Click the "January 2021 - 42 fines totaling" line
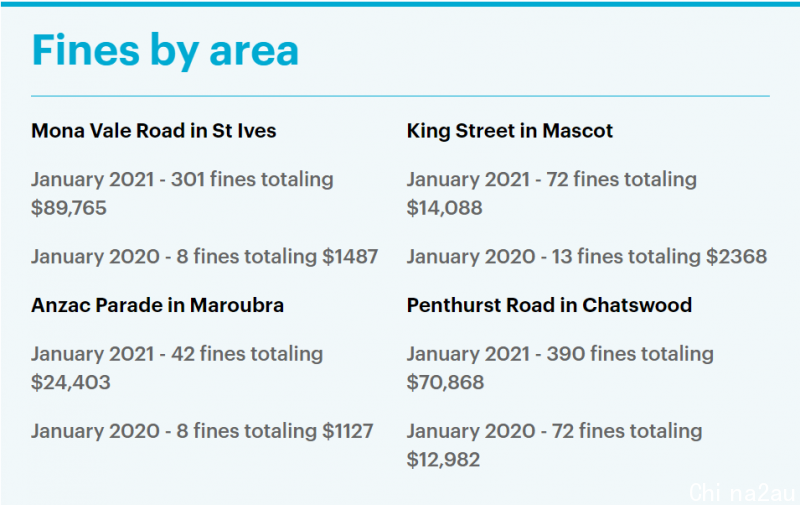 (177, 355)
